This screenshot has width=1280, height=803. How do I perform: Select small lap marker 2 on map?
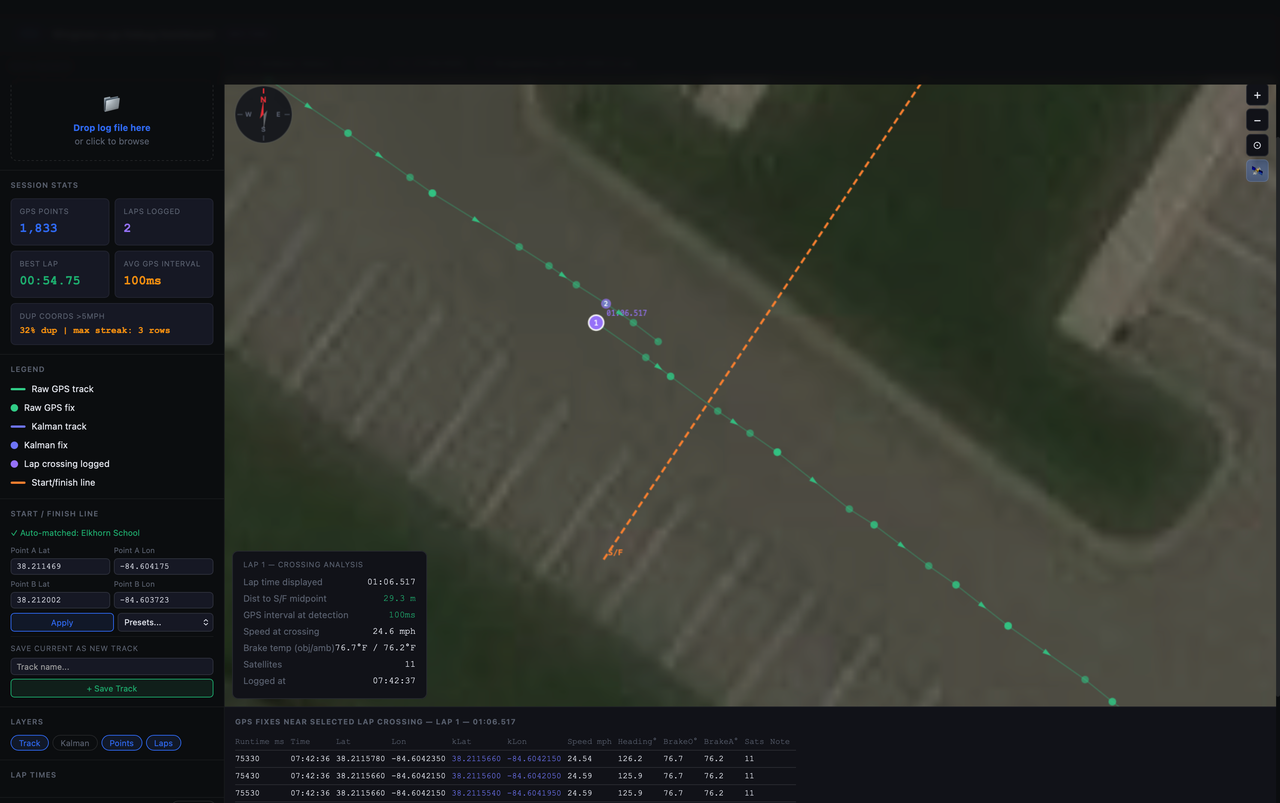[x=606, y=303]
